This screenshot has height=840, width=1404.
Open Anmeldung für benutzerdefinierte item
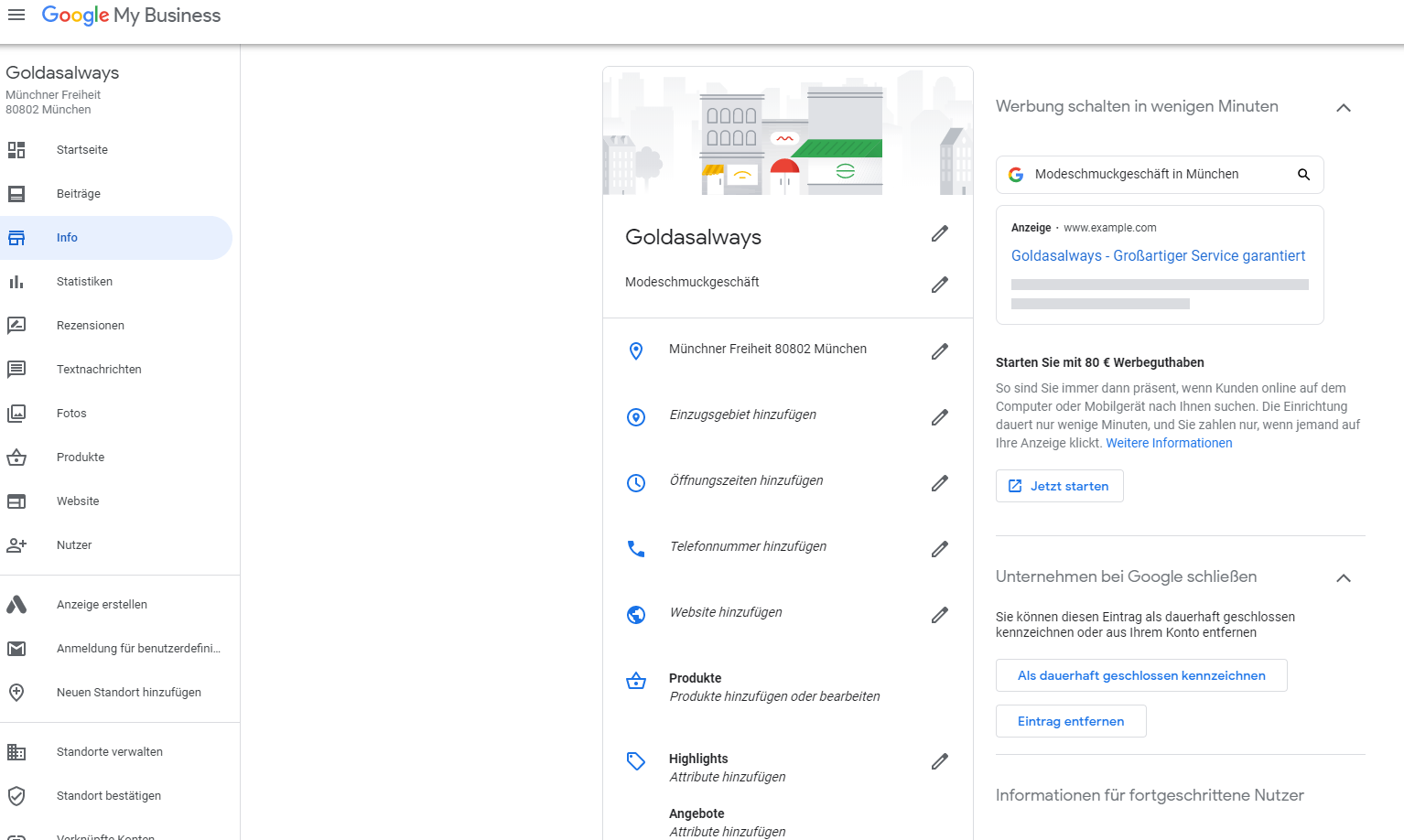pos(116,649)
